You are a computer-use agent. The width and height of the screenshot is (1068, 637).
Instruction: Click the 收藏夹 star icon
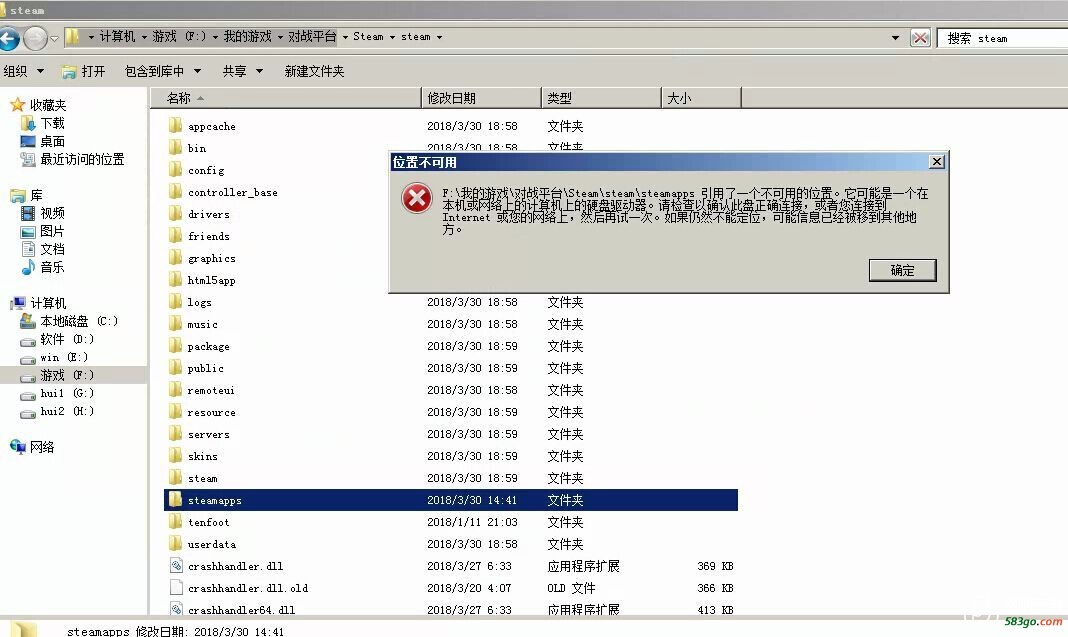17,104
